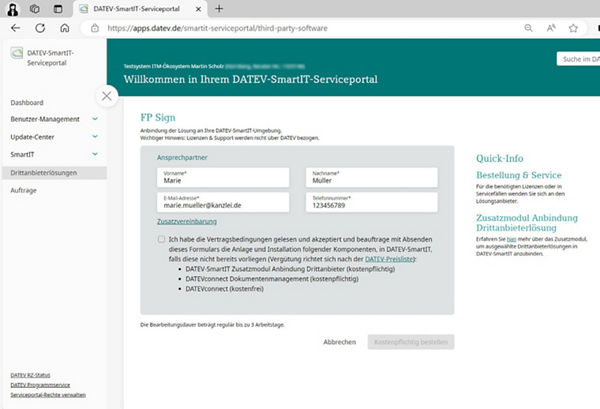Click the Abbrechen button
Image resolution: width=600 pixels, height=409 pixels.
point(339,341)
